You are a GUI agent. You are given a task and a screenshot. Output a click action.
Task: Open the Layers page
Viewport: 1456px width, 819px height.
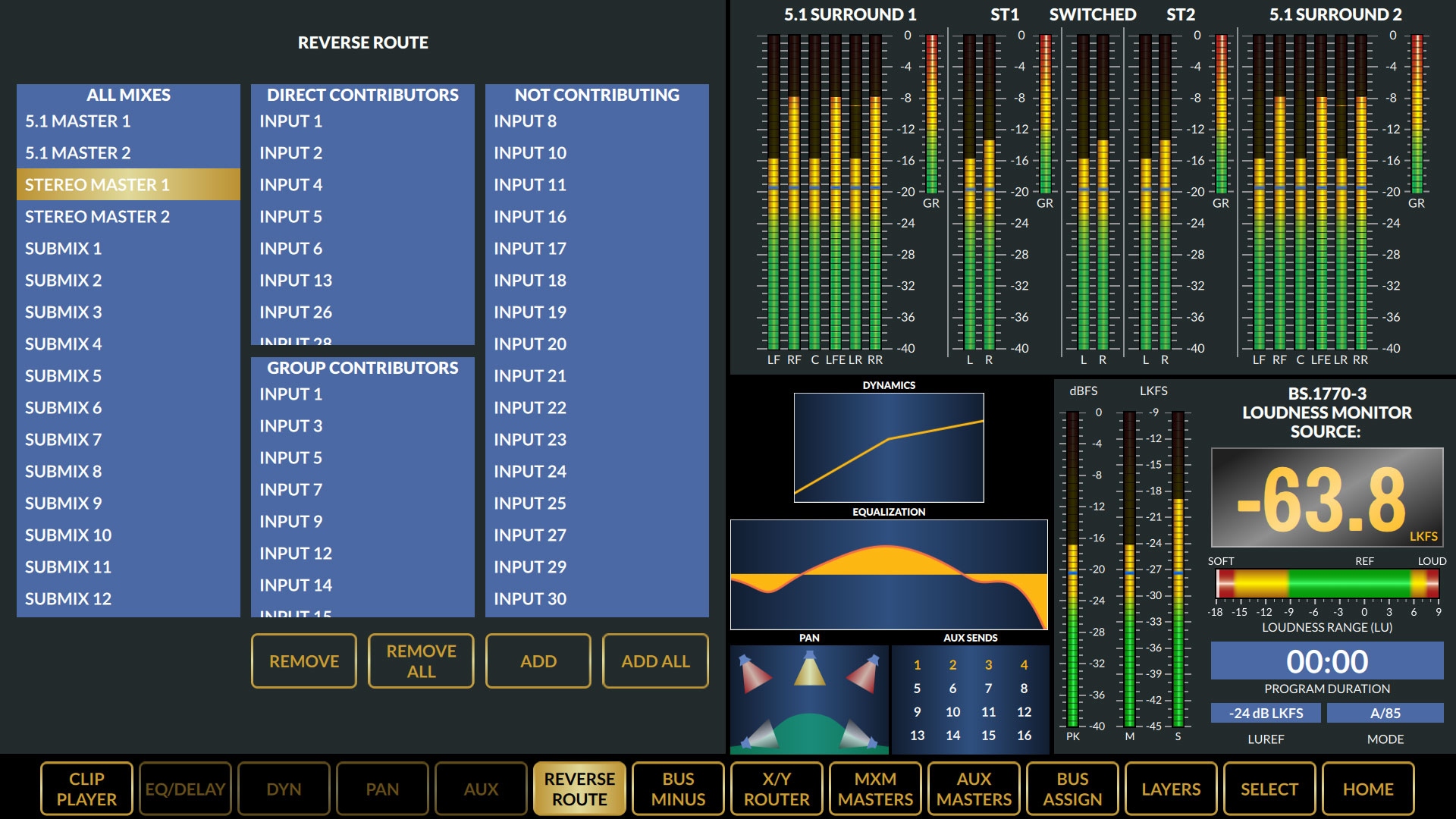(x=1171, y=789)
